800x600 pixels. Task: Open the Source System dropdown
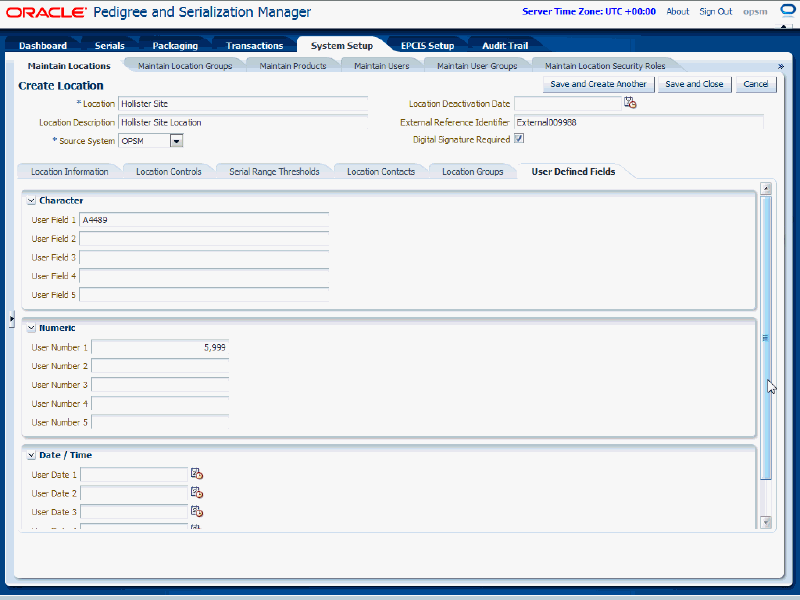(x=177, y=141)
